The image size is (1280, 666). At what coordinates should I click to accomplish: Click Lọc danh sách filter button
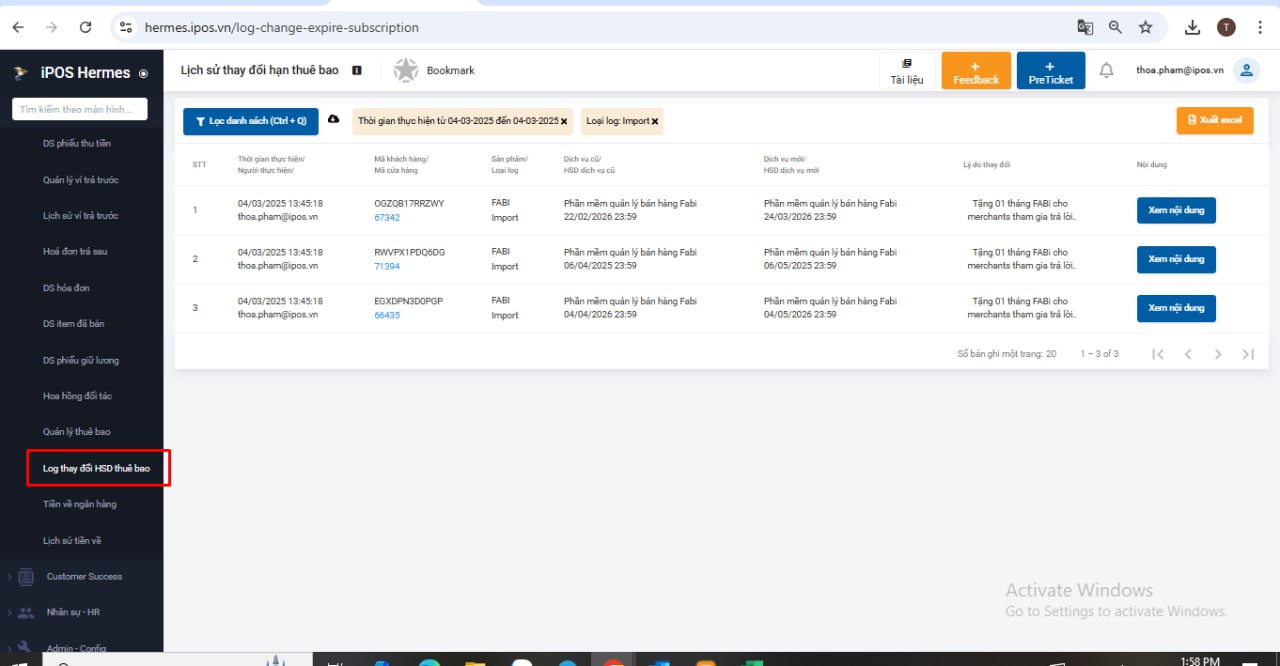[x=251, y=121]
